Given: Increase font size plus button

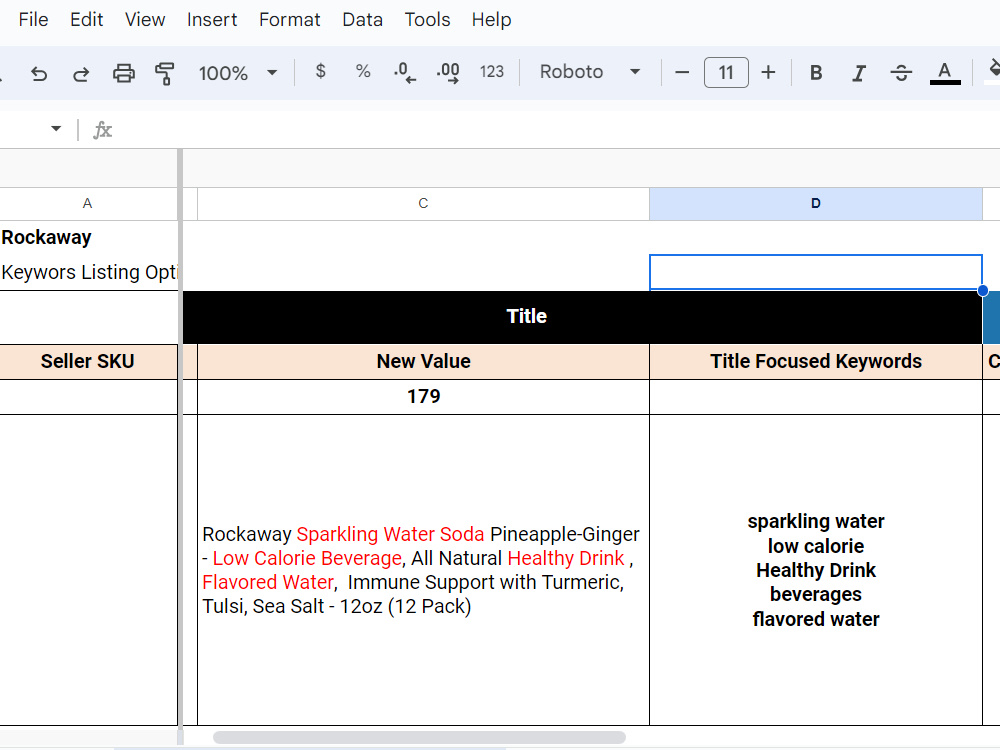Looking at the screenshot, I should click(768, 72).
